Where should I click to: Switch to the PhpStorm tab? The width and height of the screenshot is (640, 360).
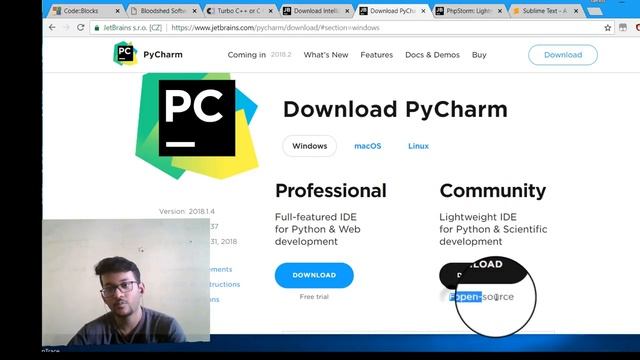click(469, 11)
